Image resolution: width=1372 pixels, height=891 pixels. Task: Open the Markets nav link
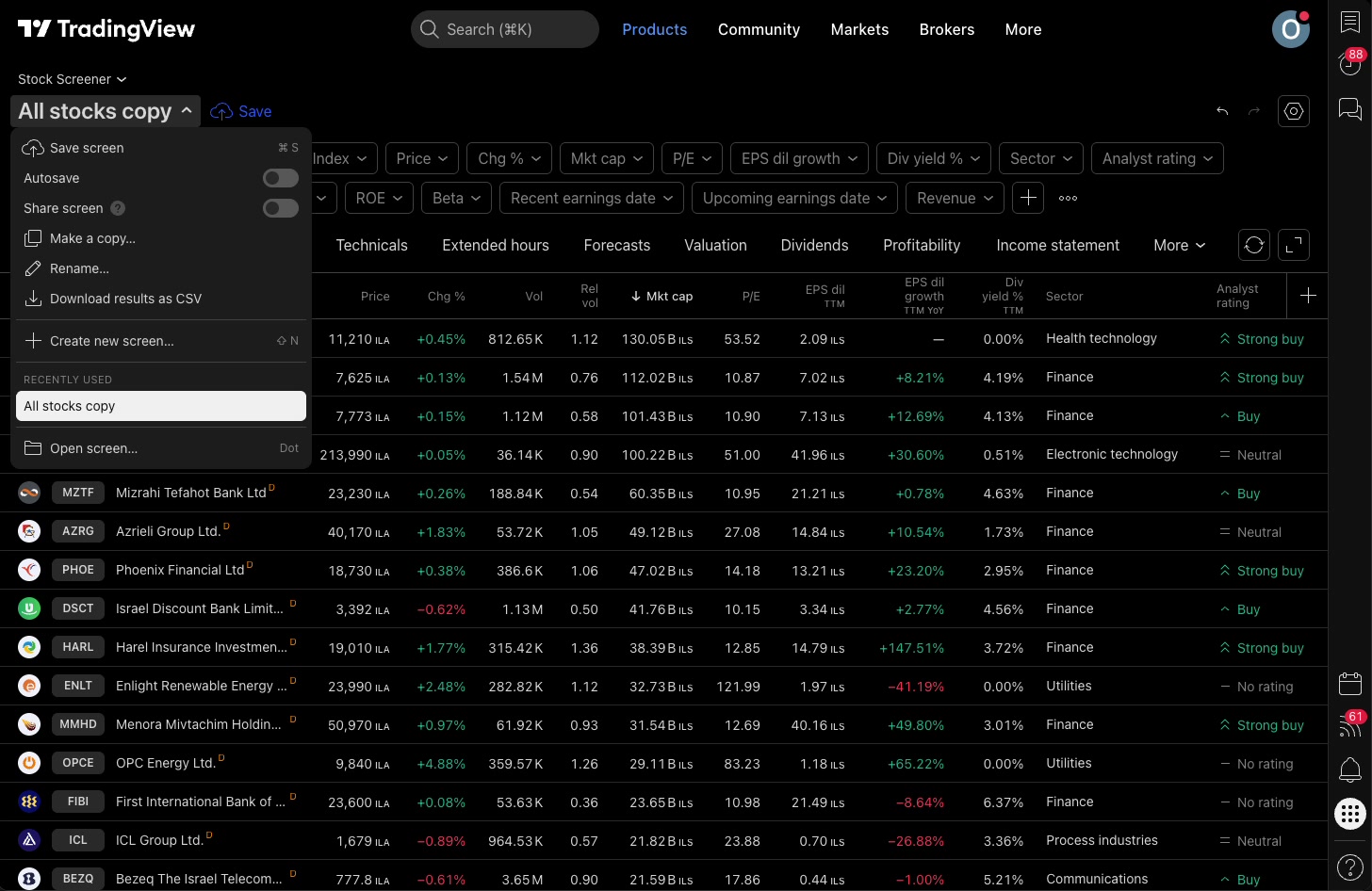click(859, 29)
